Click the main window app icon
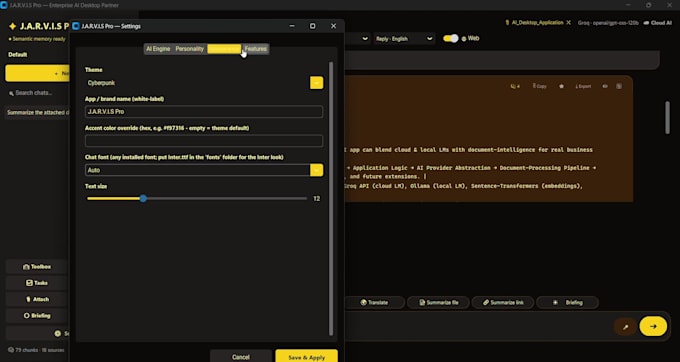 (4, 5)
